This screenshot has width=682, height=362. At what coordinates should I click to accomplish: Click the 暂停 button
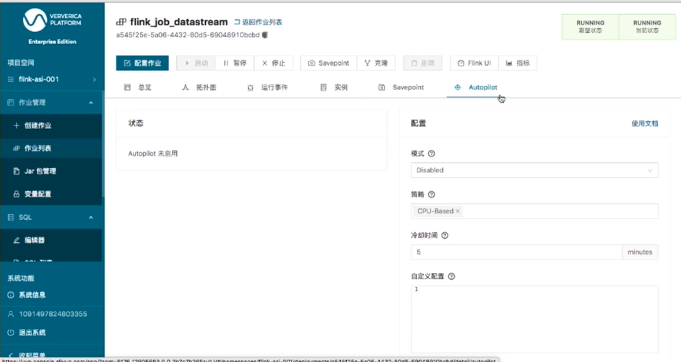click(235, 63)
